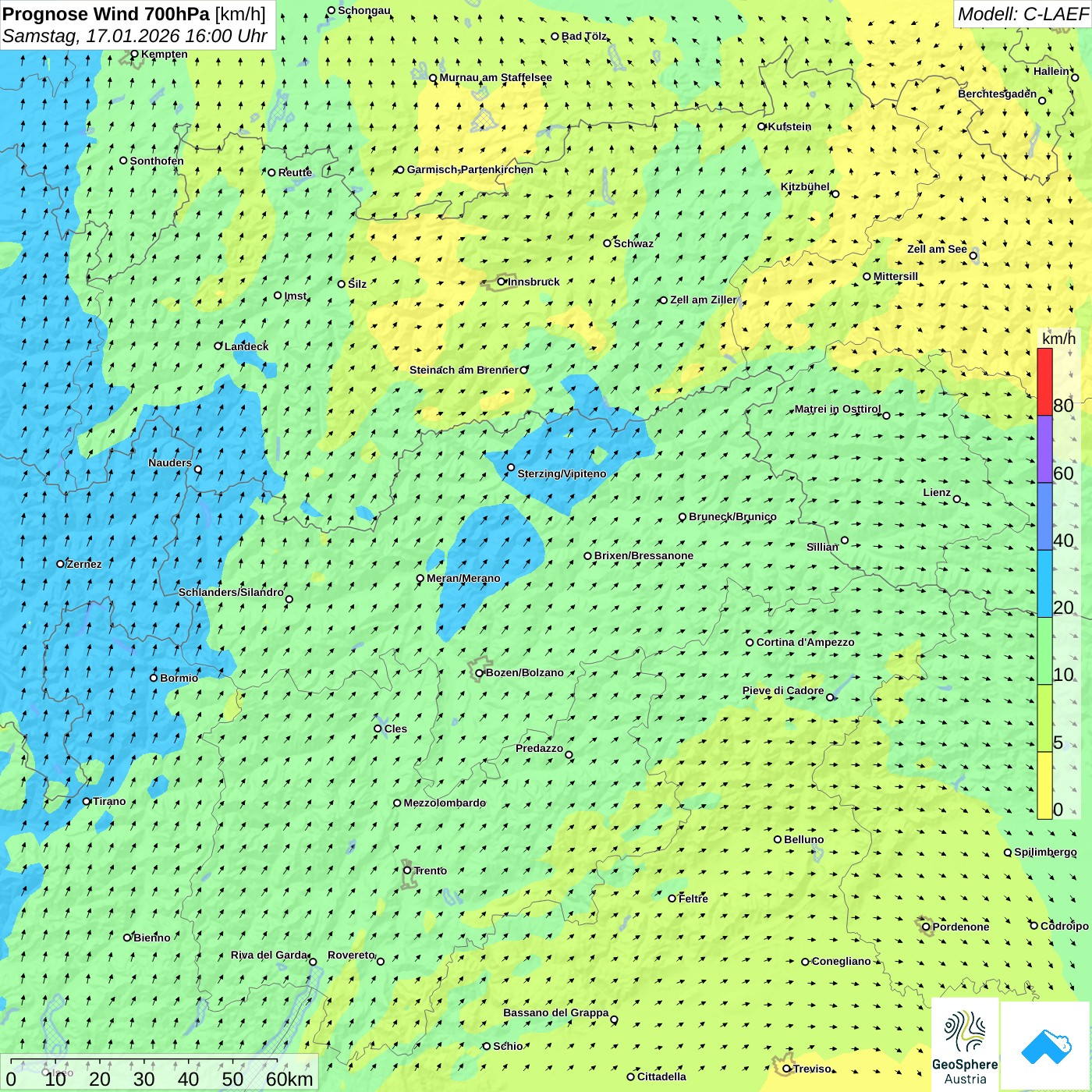Click the Brixen/Bressanone label
This screenshot has height=1092, width=1092.
(643, 555)
